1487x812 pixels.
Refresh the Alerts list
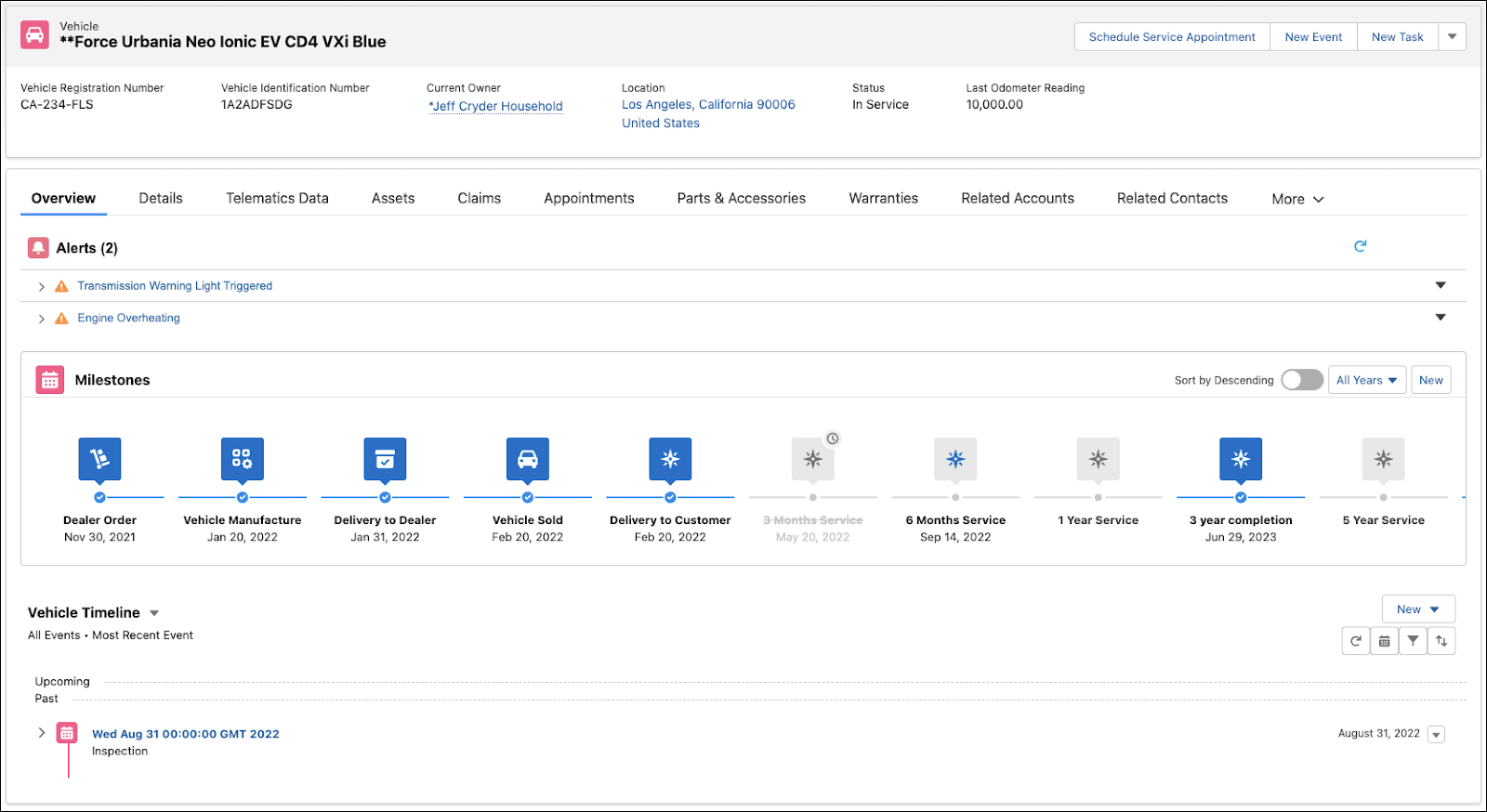1360,246
